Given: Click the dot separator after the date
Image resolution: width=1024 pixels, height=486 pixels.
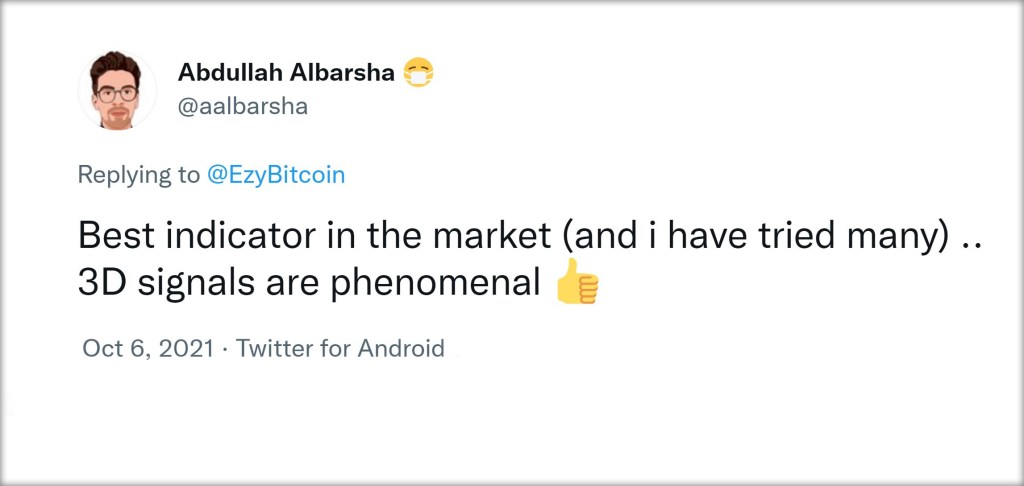Looking at the screenshot, I should coord(225,349).
